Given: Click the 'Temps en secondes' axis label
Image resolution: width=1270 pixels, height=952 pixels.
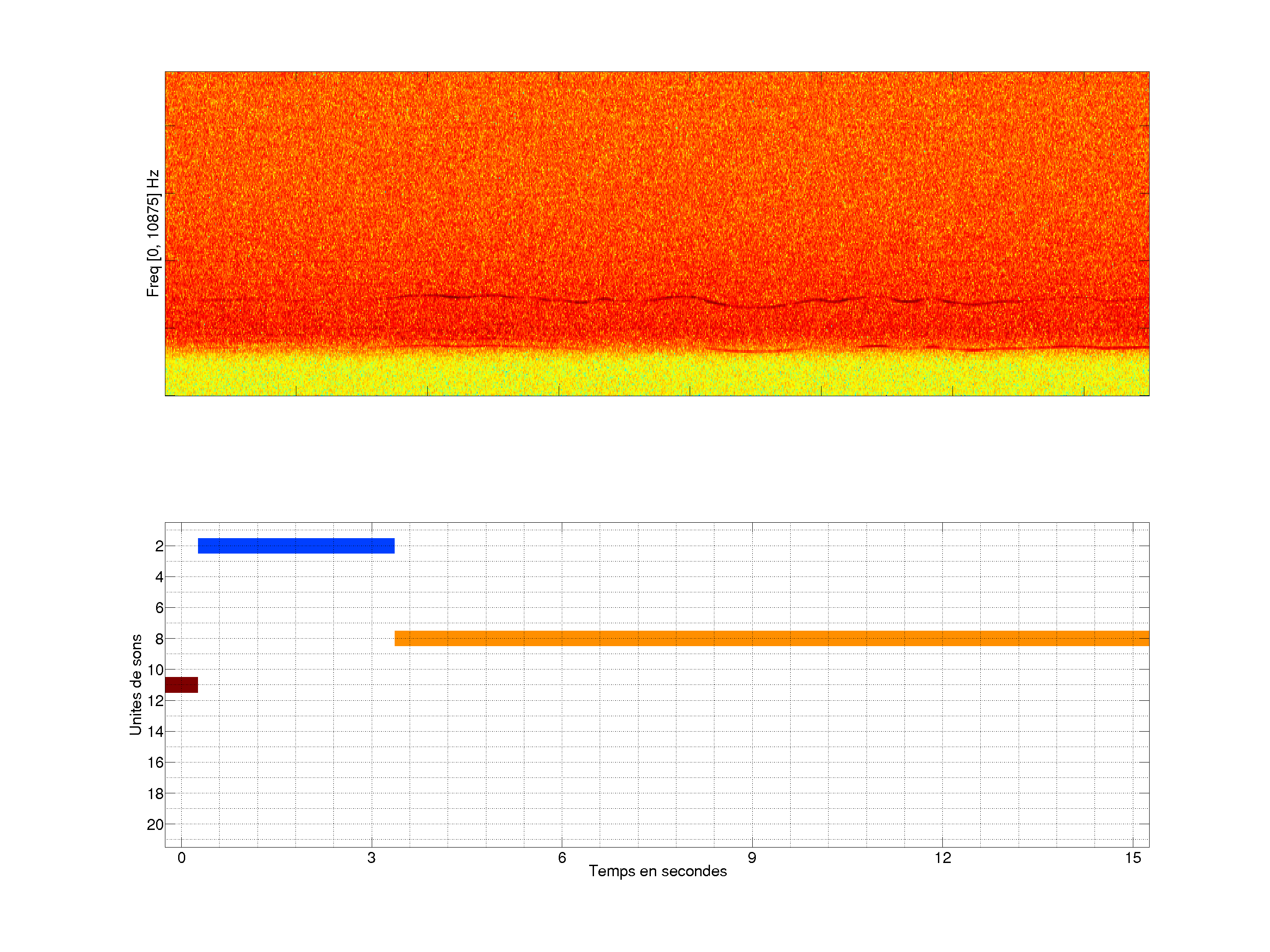Looking at the screenshot, I should click(x=657, y=871).
